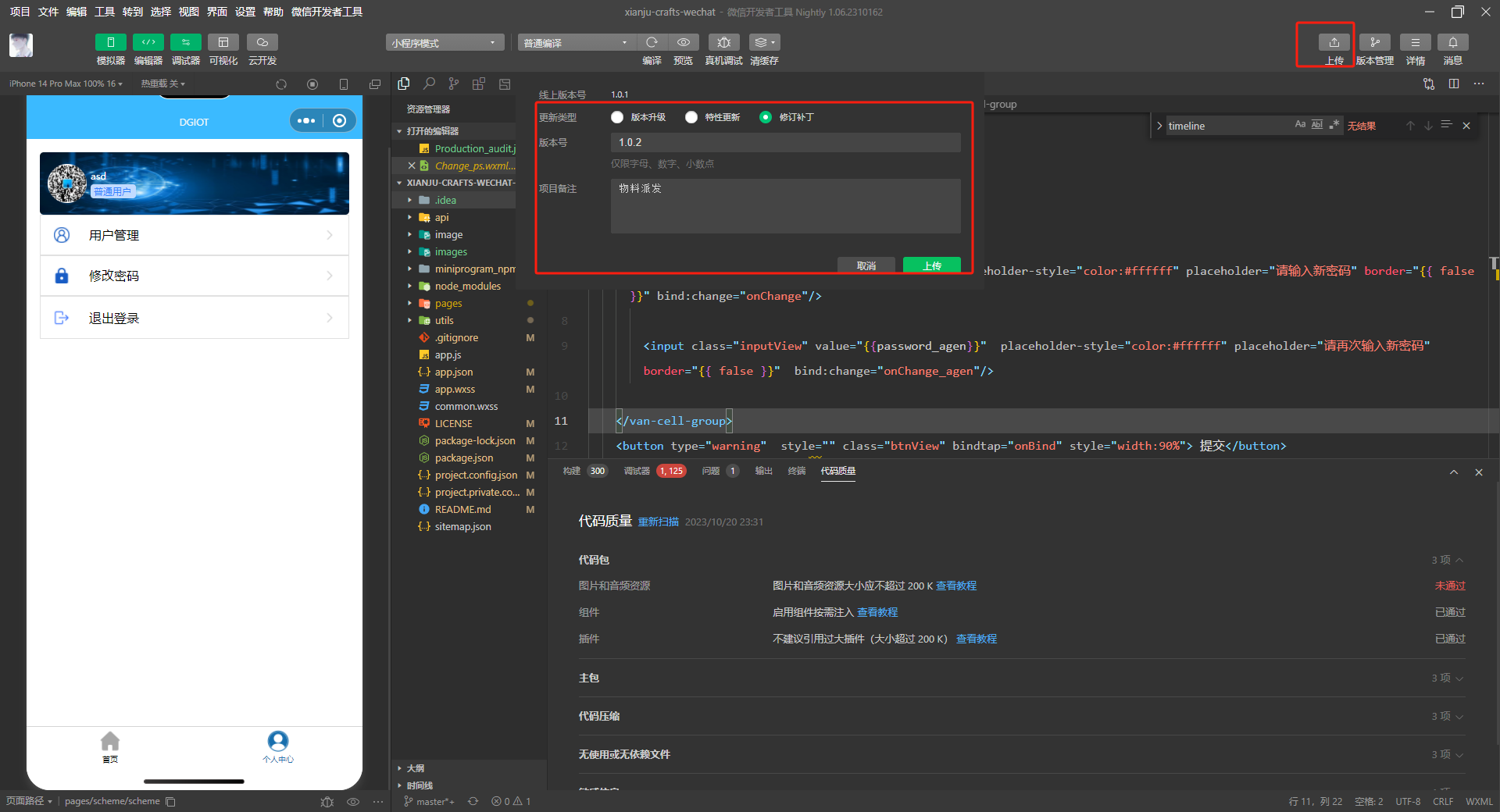
Task: Open project details (详情) panel
Action: 1416,42
